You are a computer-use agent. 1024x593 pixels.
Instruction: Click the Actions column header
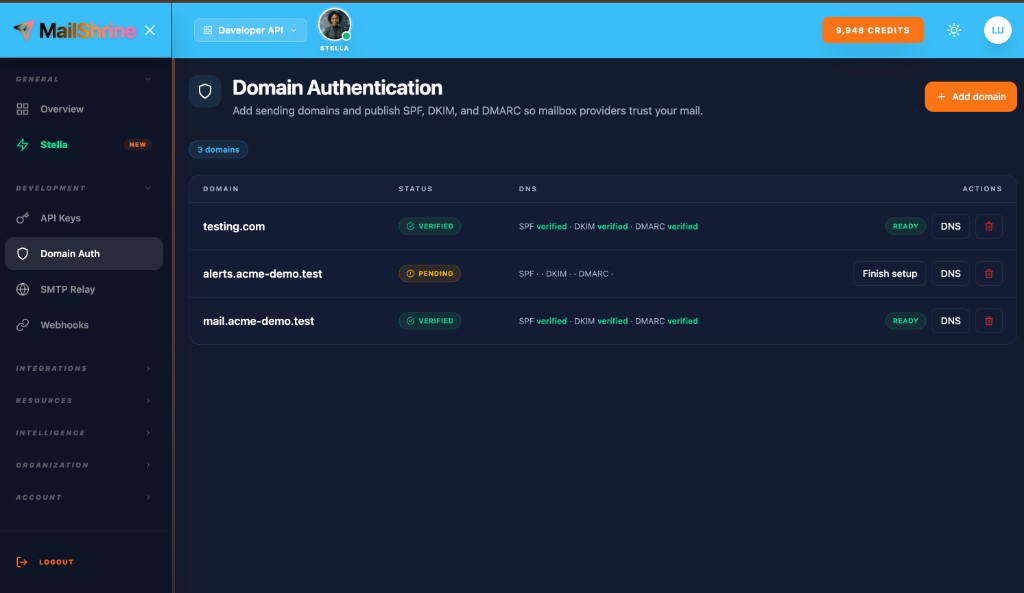(x=982, y=189)
